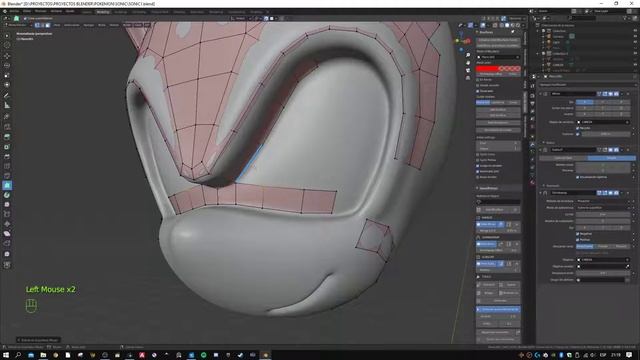
Task: Click the viewport zoom magnifier gizmo
Action: click(x=468, y=55)
